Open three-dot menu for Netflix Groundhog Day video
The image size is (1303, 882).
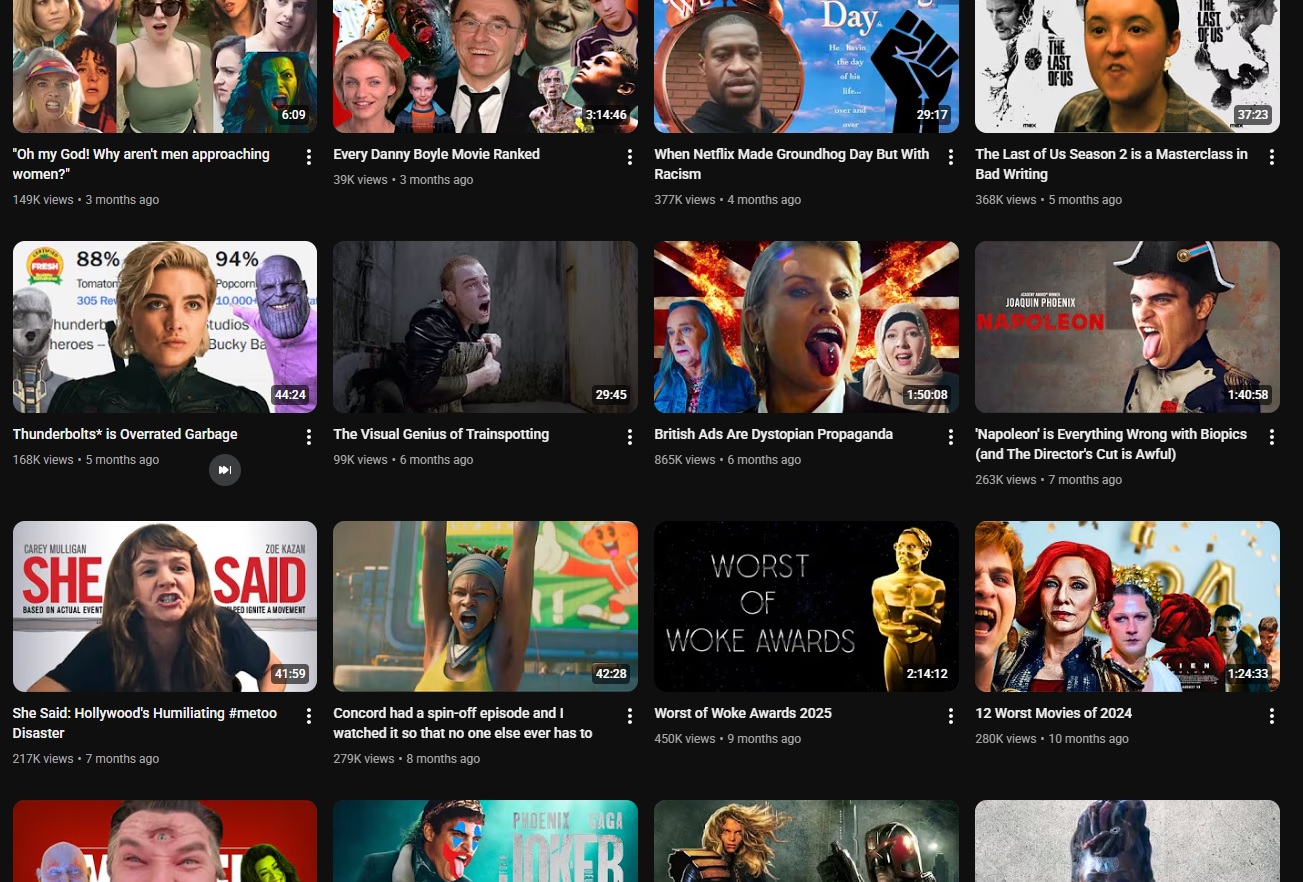(x=951, y=157)
